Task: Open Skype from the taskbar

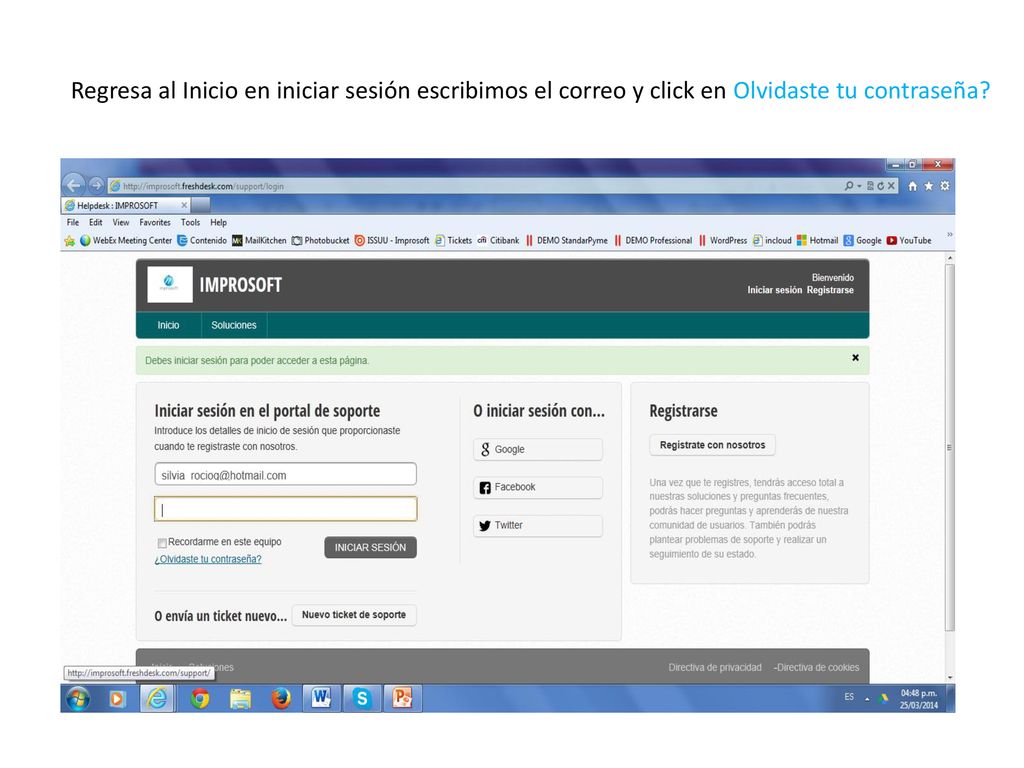Action: pyautogui.click(x=361, y=699)
